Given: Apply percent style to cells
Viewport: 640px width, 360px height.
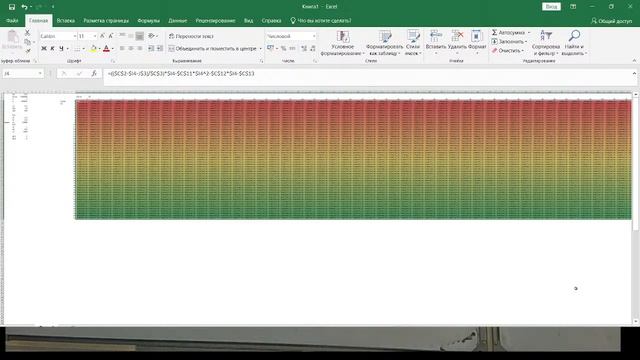Looking at the screenshot, I should (283, 49).
